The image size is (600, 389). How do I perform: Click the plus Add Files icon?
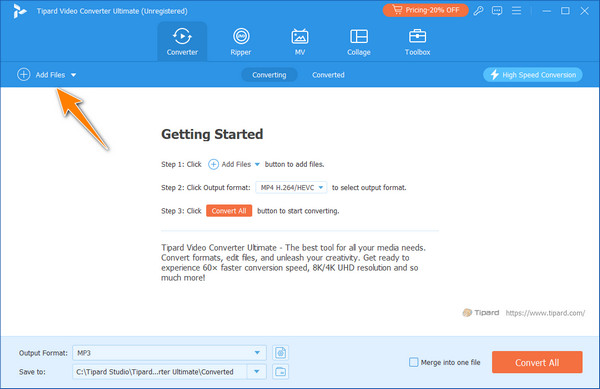coord(24,75)
